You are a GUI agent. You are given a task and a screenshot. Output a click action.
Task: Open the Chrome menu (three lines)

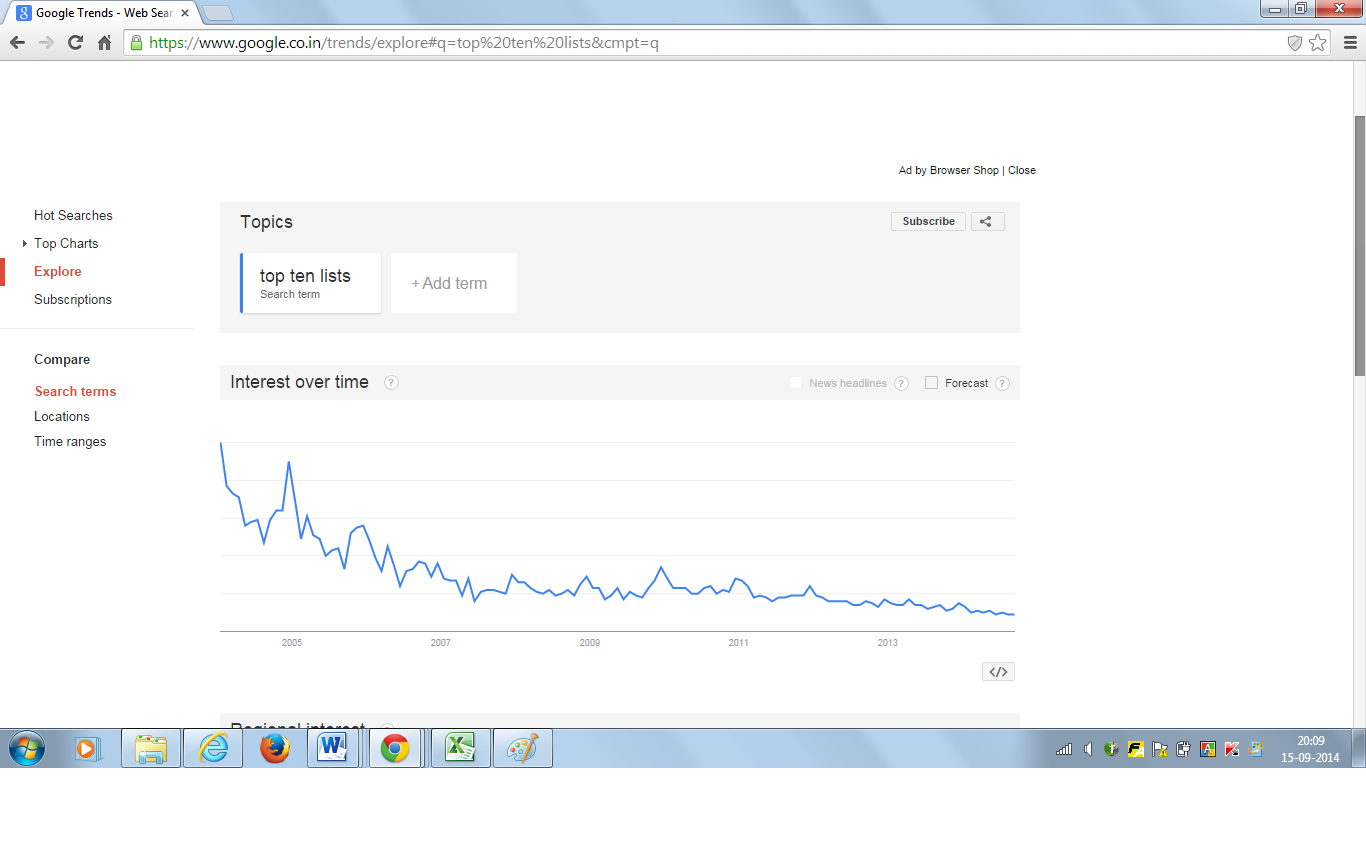click(x=1350, y=43)
